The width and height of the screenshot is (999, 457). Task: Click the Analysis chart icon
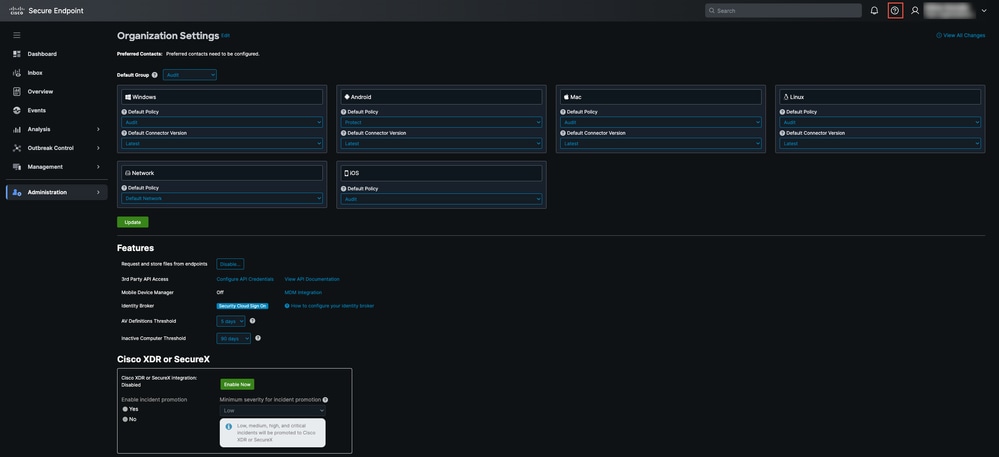17,129
